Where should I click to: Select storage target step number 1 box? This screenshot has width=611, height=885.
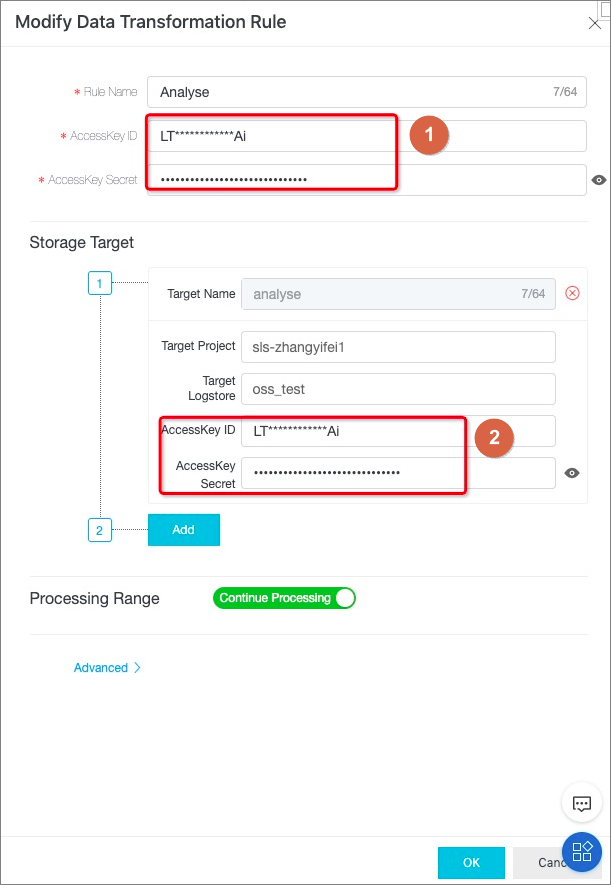click(x=100, y=283)
